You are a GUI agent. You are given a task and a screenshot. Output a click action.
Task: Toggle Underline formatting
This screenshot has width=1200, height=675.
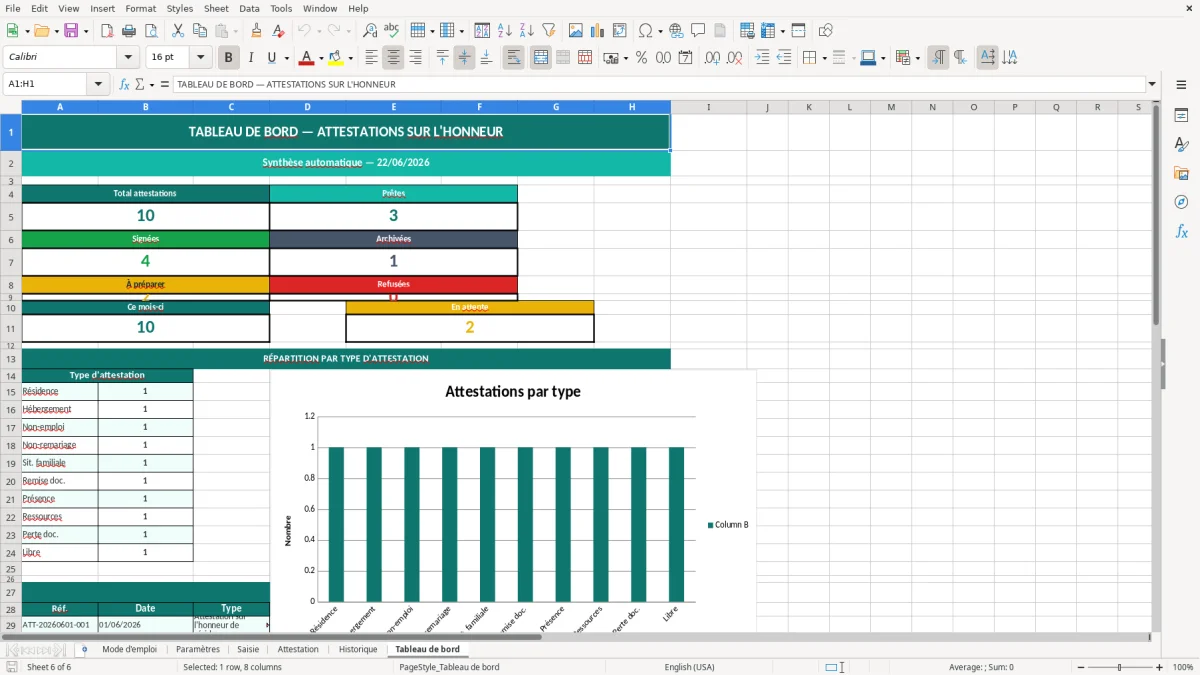[x=272, y=58]
